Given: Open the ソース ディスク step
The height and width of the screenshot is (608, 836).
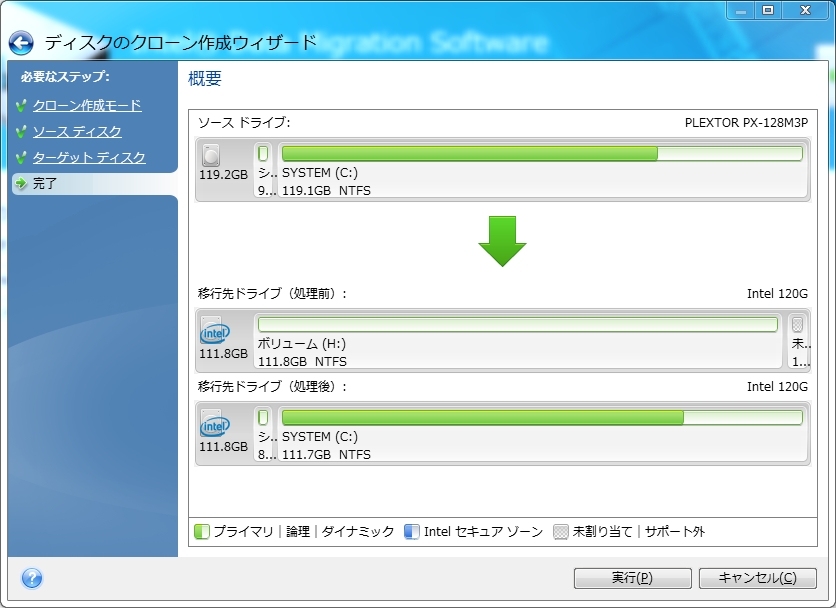Looking at the screenshot, I should click(x=77, y=132).
